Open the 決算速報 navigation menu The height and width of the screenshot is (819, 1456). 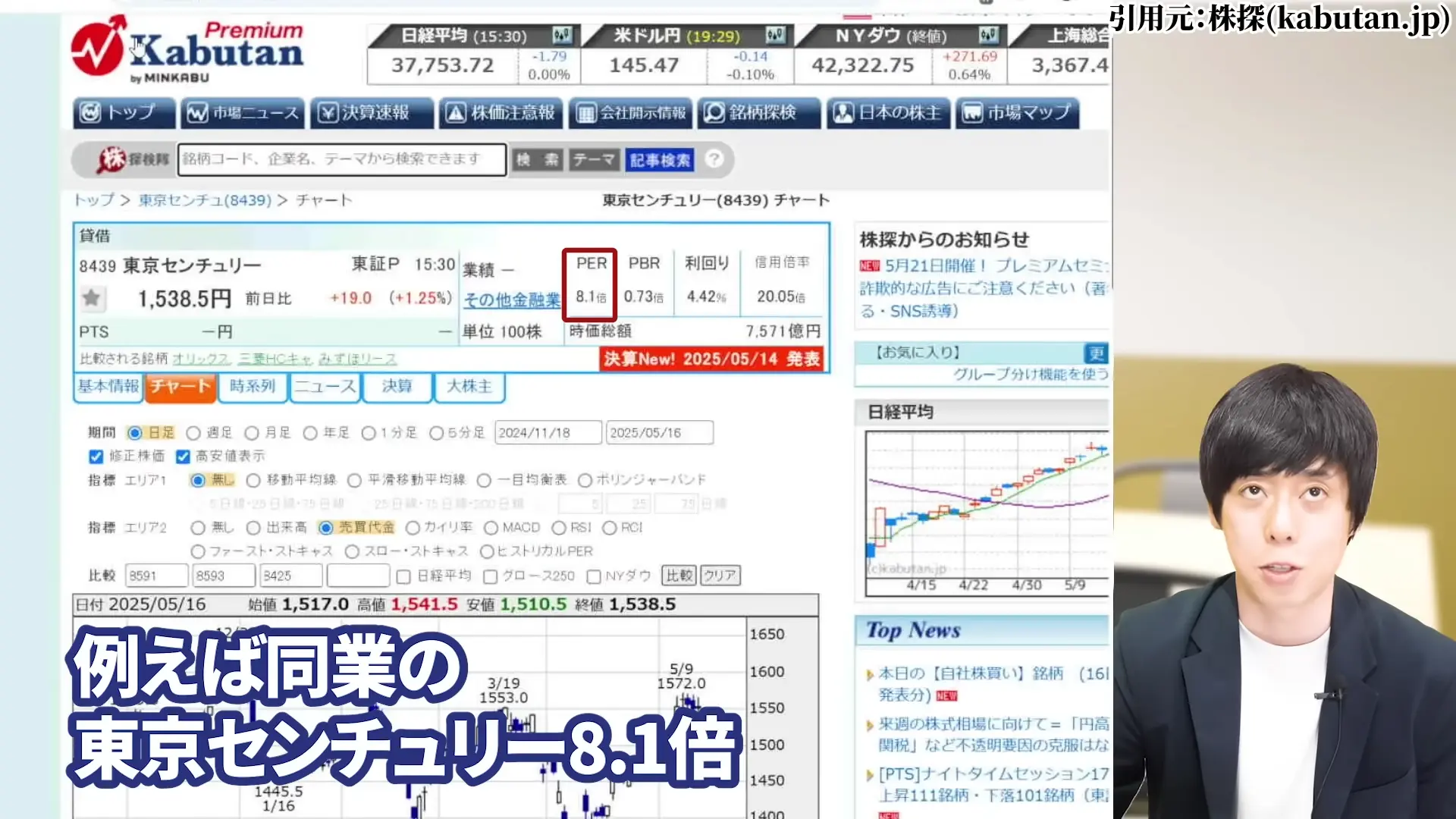(372, 113)
